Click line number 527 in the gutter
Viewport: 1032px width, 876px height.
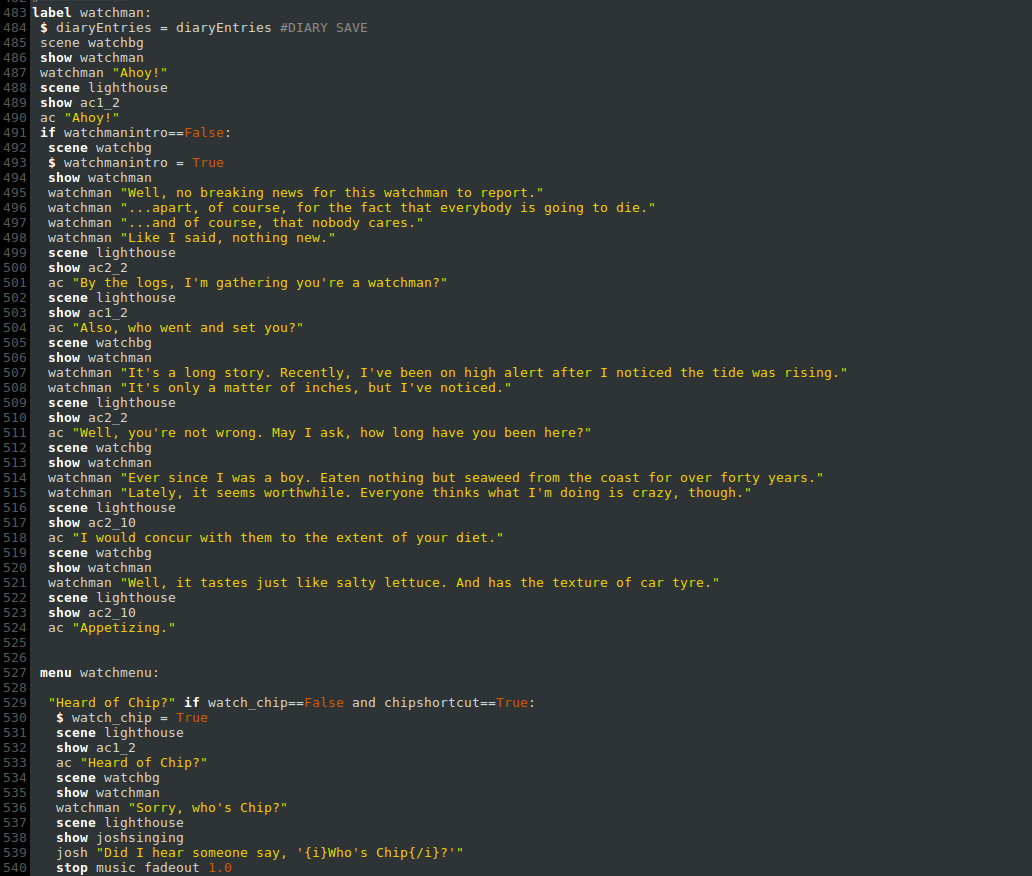(14, 673)
